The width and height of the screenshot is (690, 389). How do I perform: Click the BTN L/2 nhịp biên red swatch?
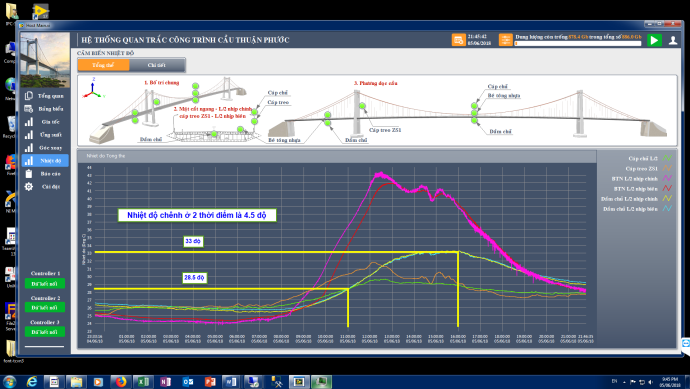(667, 189)
